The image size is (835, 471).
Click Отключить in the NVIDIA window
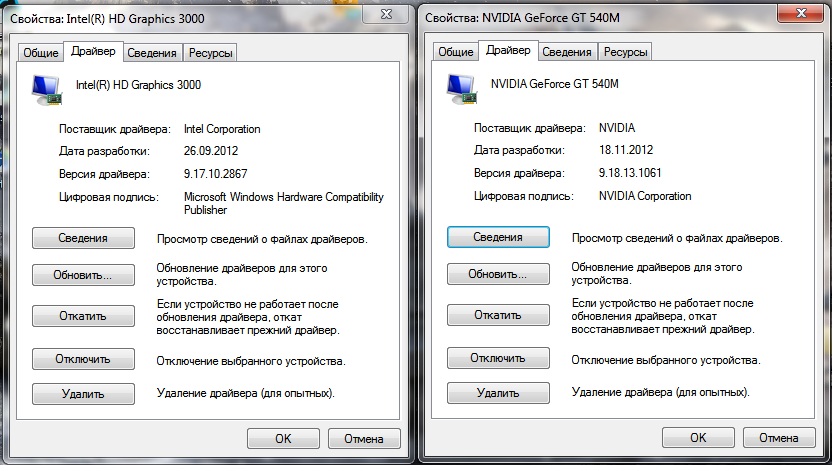[x=498, y=358]
